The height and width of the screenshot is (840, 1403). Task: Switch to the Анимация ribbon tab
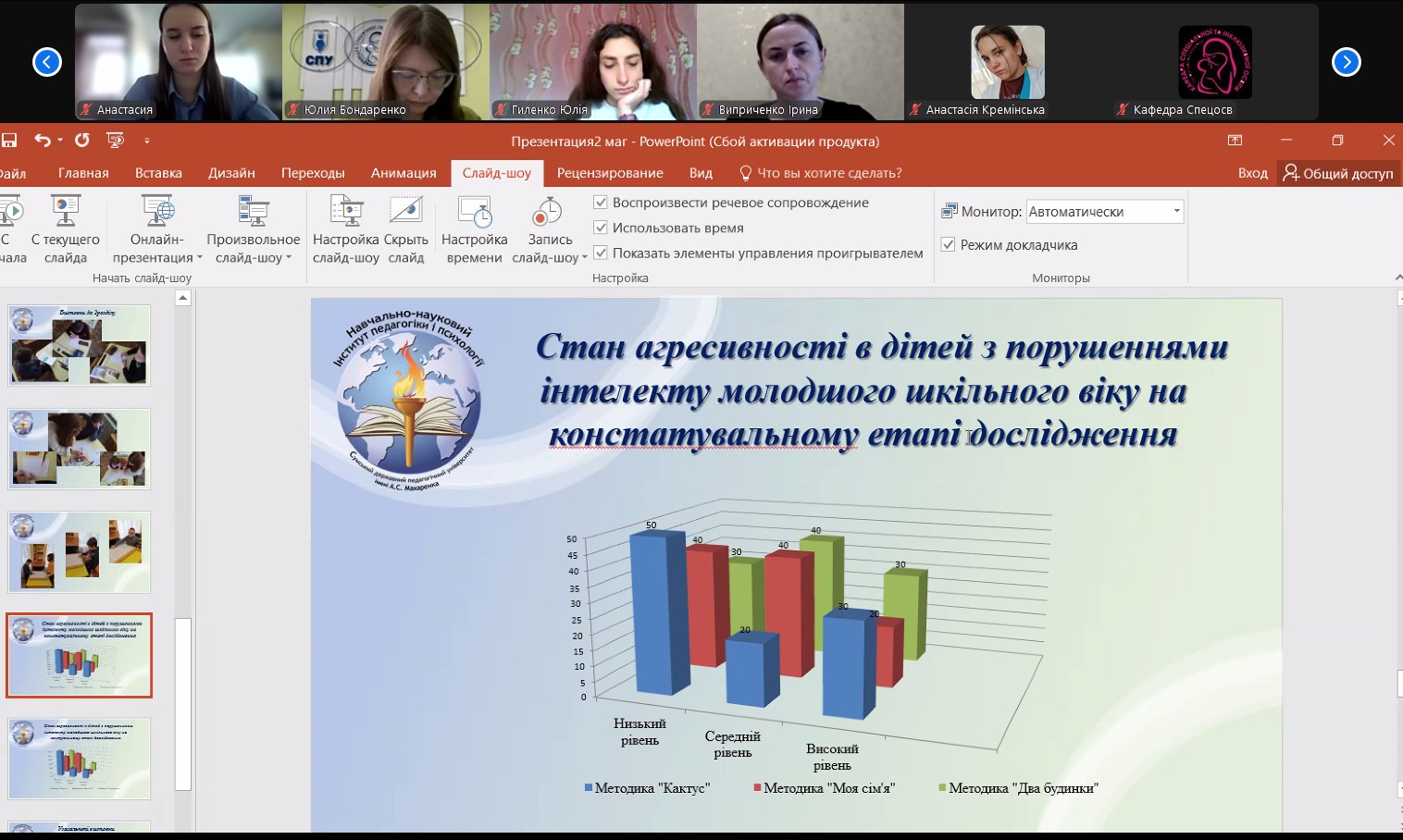click(x=404, y=173)
